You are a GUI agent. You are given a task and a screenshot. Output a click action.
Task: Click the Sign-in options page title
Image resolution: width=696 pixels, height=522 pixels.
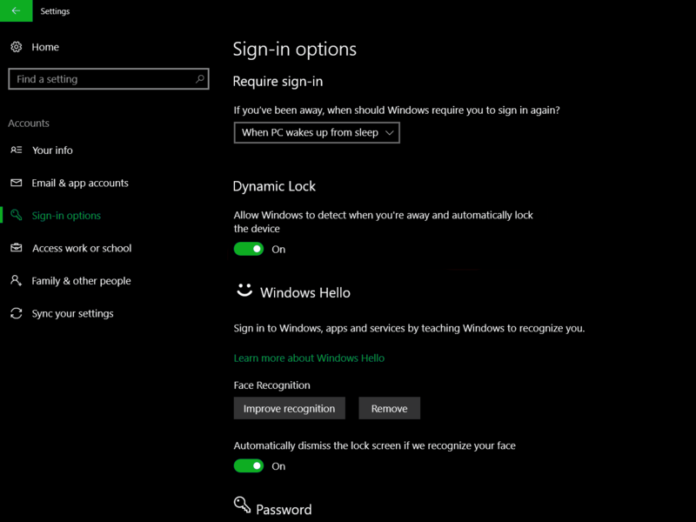point(294,49)
